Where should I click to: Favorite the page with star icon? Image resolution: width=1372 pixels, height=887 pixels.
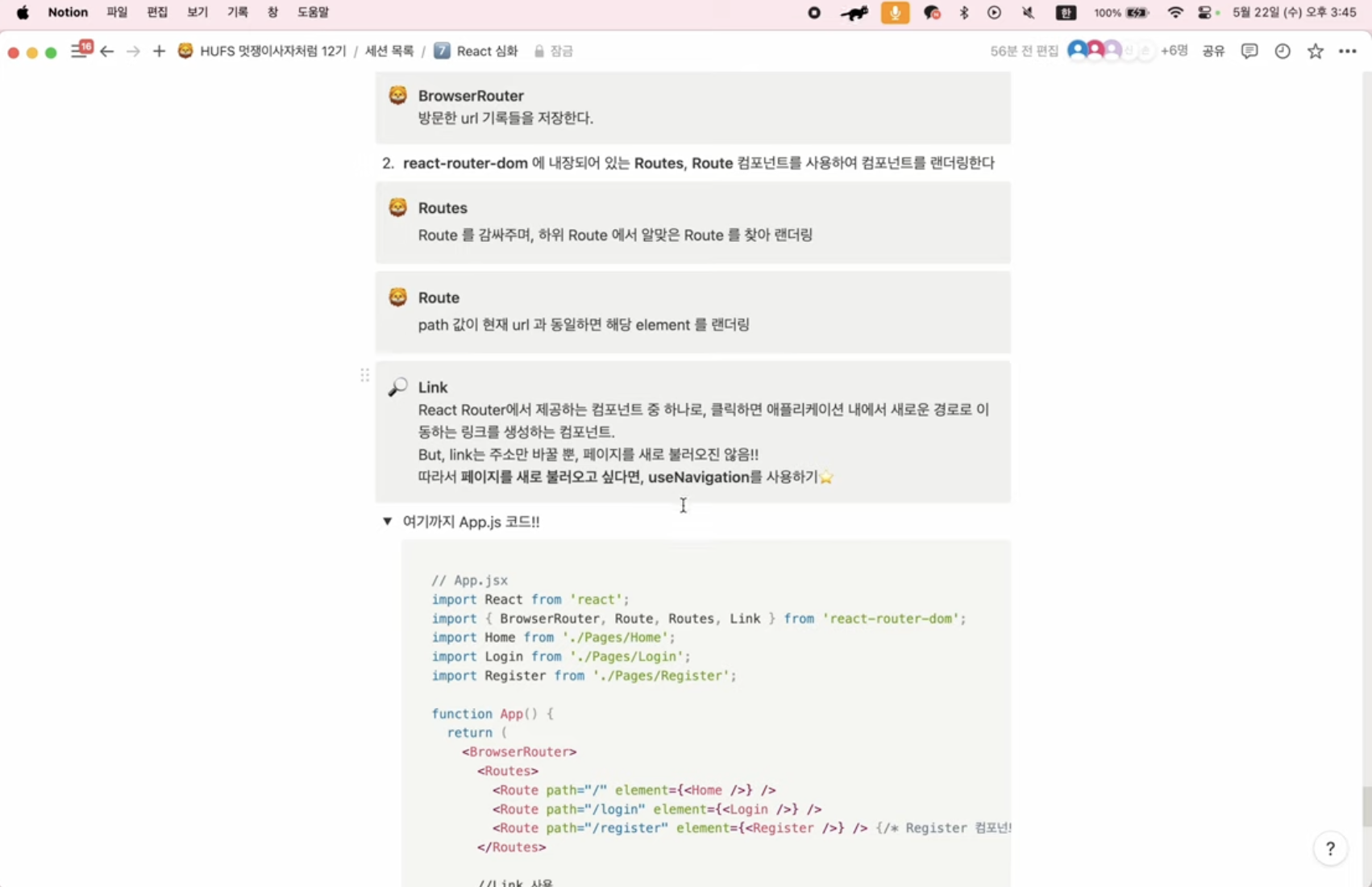click(1316, 51)
